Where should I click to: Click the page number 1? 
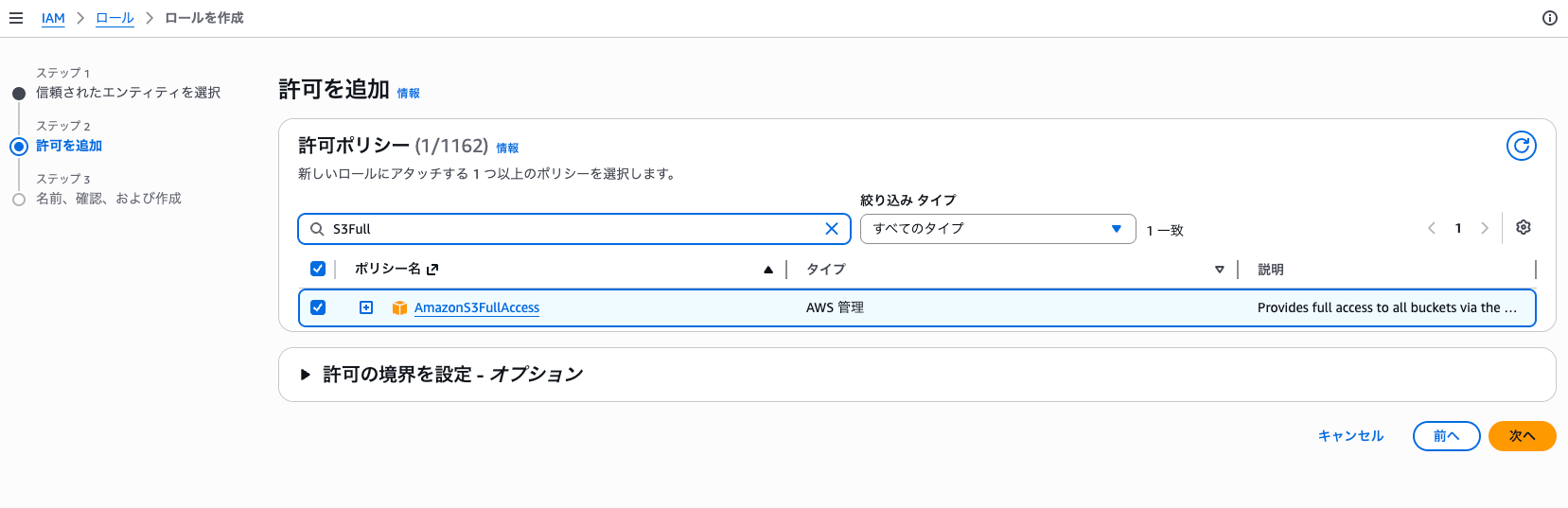coord(1458,228)
